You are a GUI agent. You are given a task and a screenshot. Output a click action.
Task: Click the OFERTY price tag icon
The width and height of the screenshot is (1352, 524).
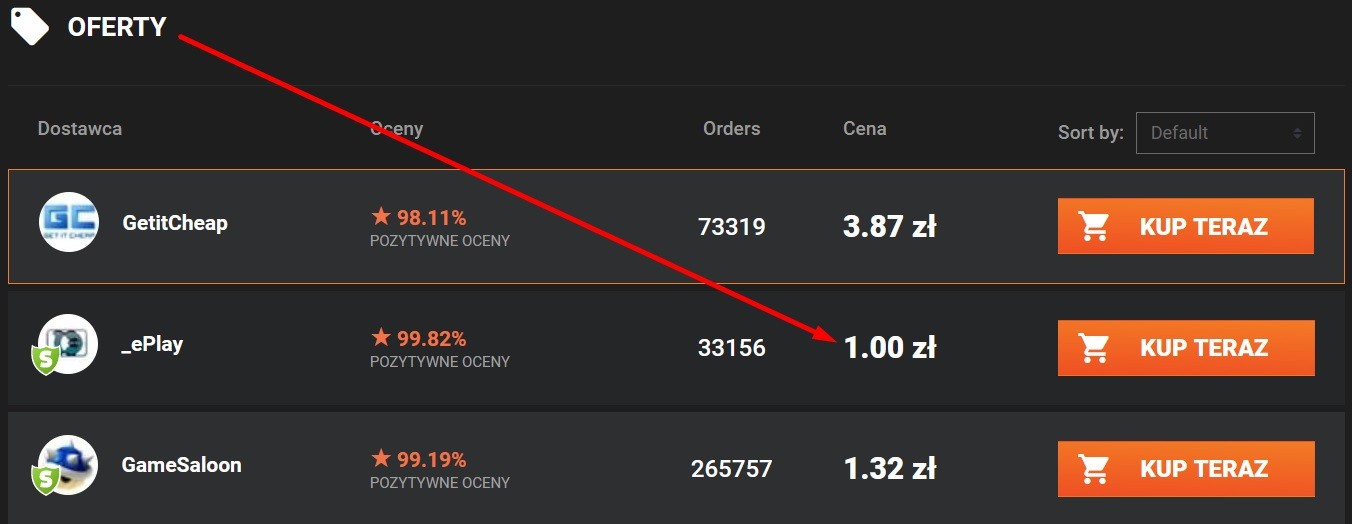[x=29, y=25]
